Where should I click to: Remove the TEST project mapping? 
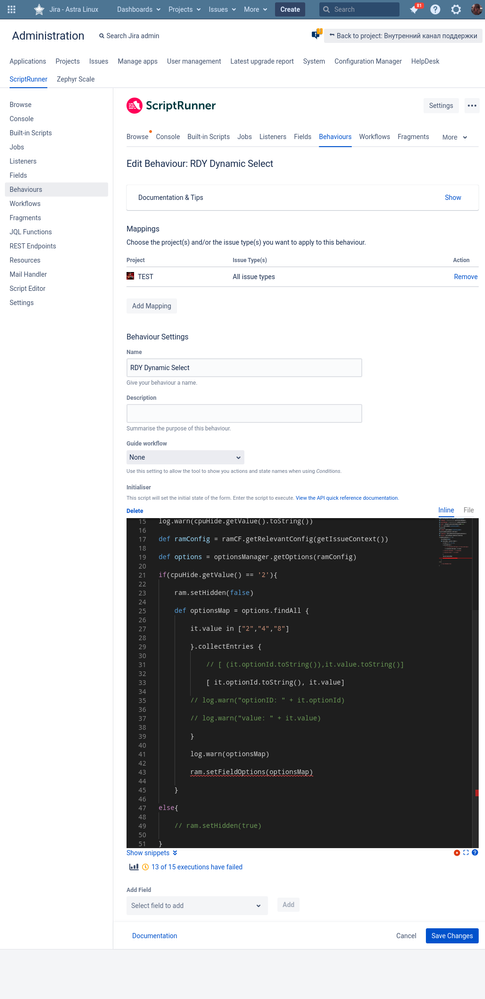point(465,277)
